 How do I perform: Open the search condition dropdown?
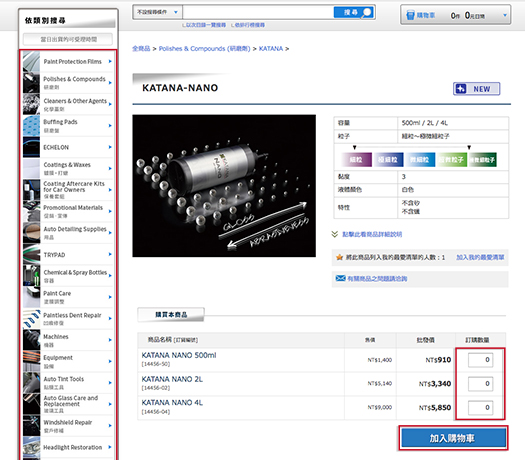[x=157, y=12]
